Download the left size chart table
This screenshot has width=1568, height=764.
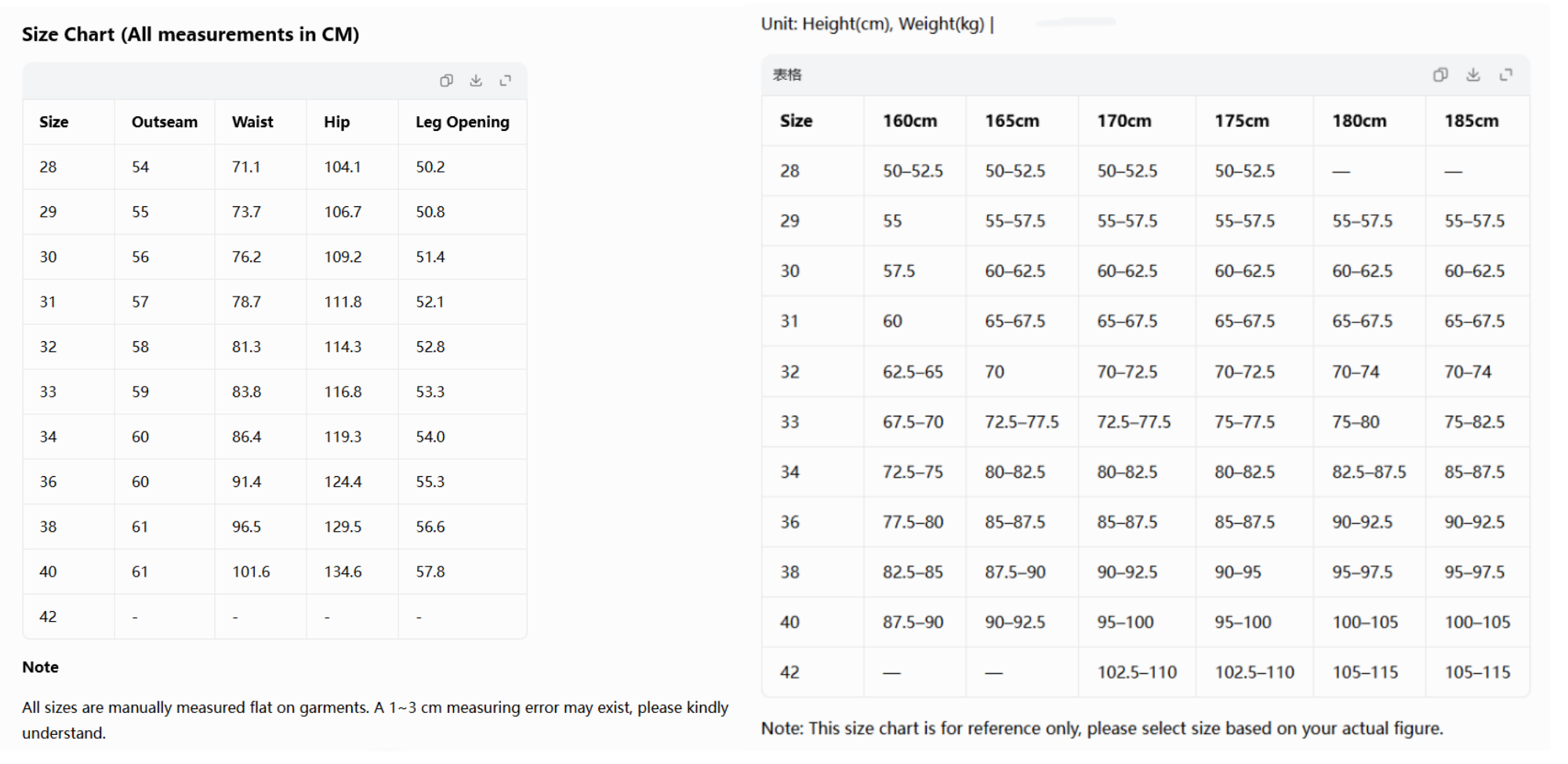pos(476,80)
